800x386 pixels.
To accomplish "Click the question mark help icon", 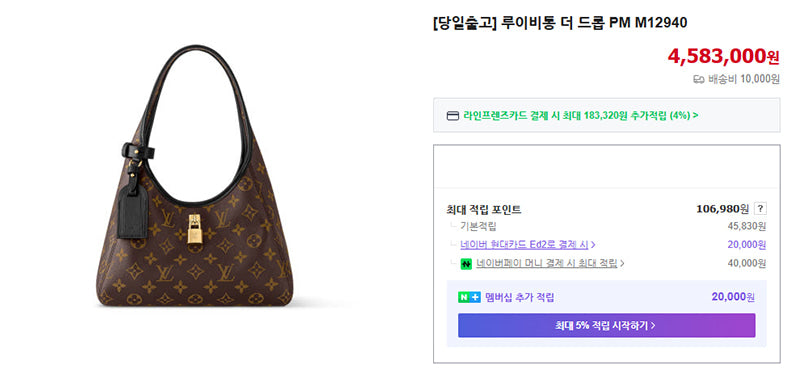I will (x=760, y=209).
